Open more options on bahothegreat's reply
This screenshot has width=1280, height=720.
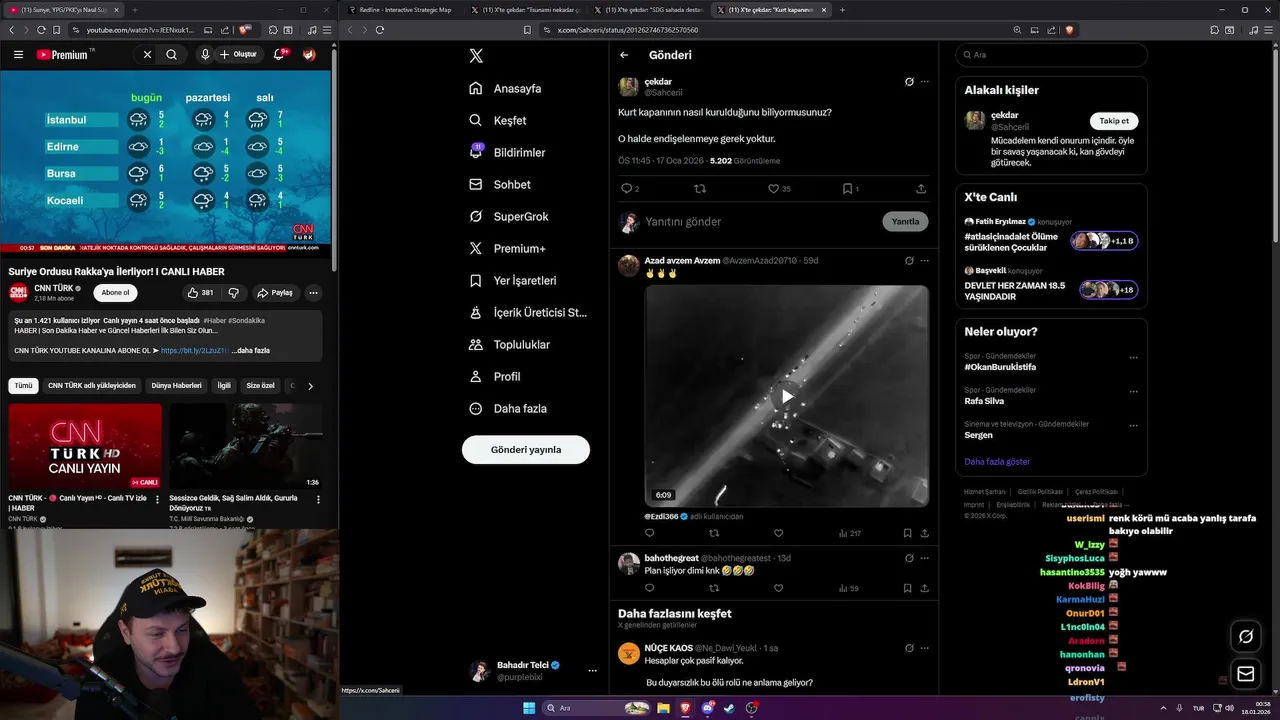point(925,558)
